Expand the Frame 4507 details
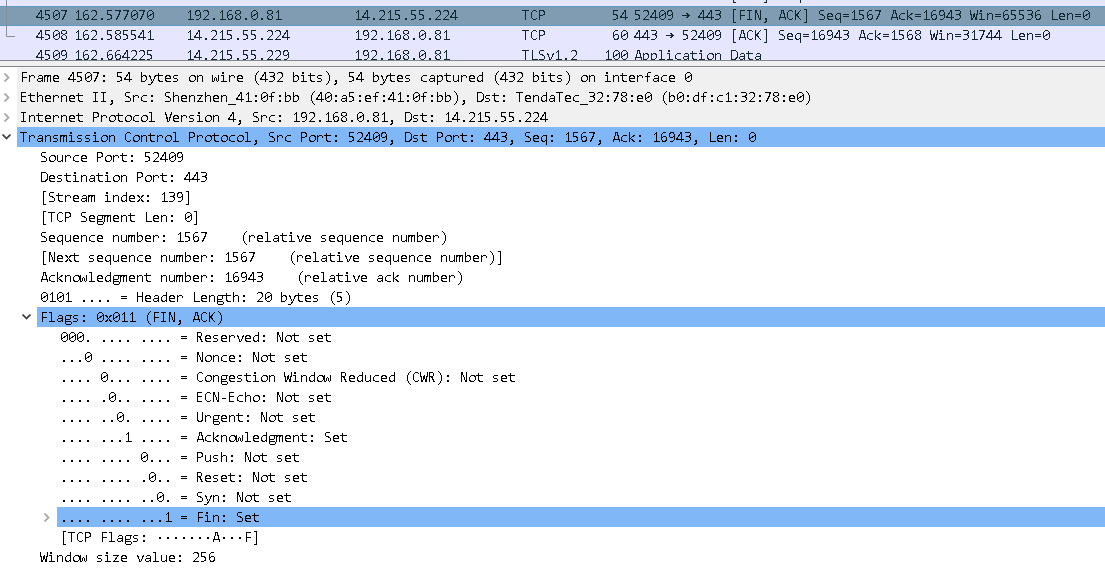Screen dimensions: 1105x571 (x=9, y=77)
